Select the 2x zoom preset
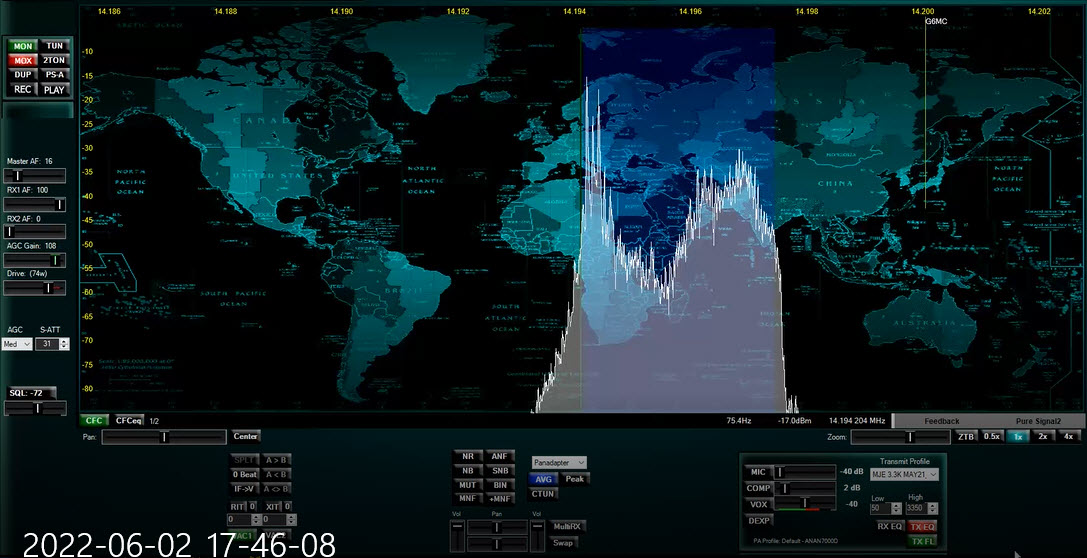1087x558 pixels. click(1043, 436)
